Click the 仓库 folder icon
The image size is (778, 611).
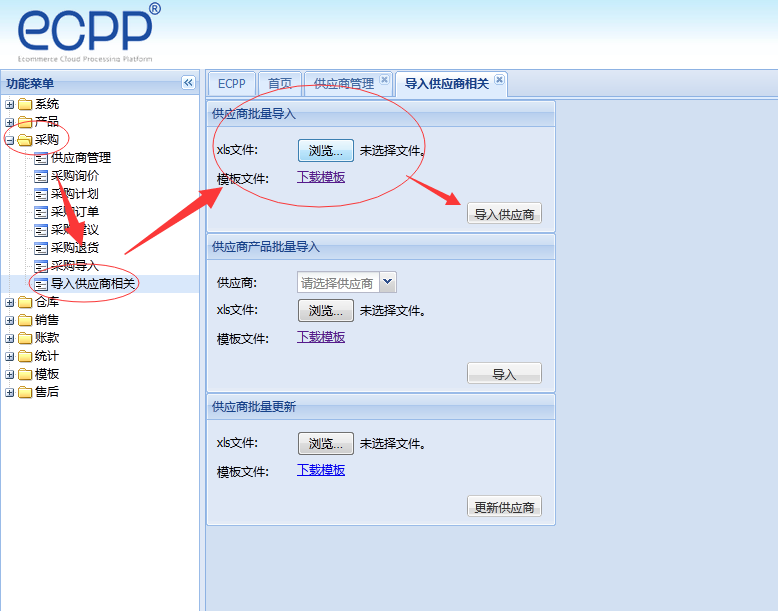(25, 302)
